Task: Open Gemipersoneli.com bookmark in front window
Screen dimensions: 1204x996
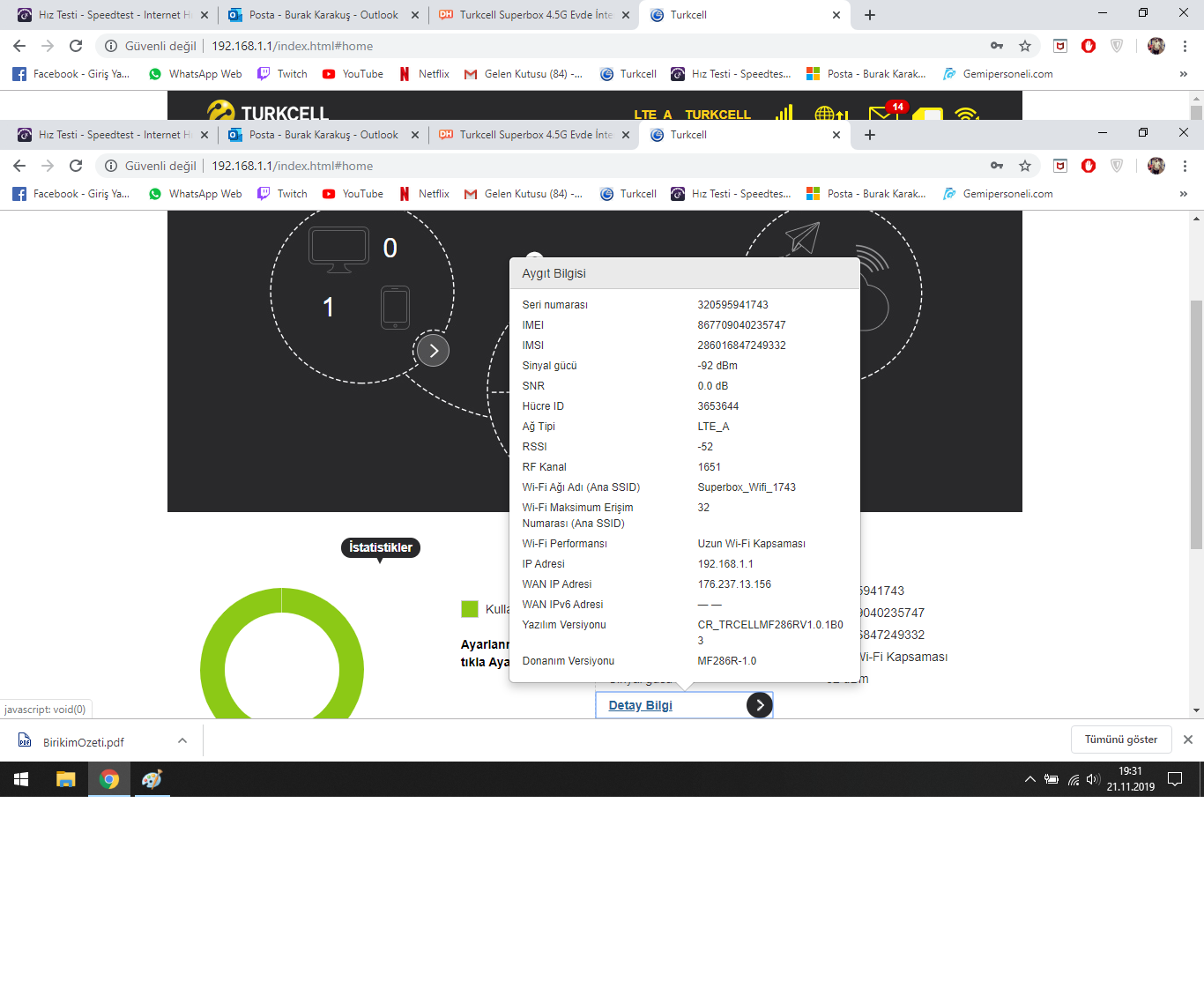Action: pyautogui.click(x=998, y=194)
